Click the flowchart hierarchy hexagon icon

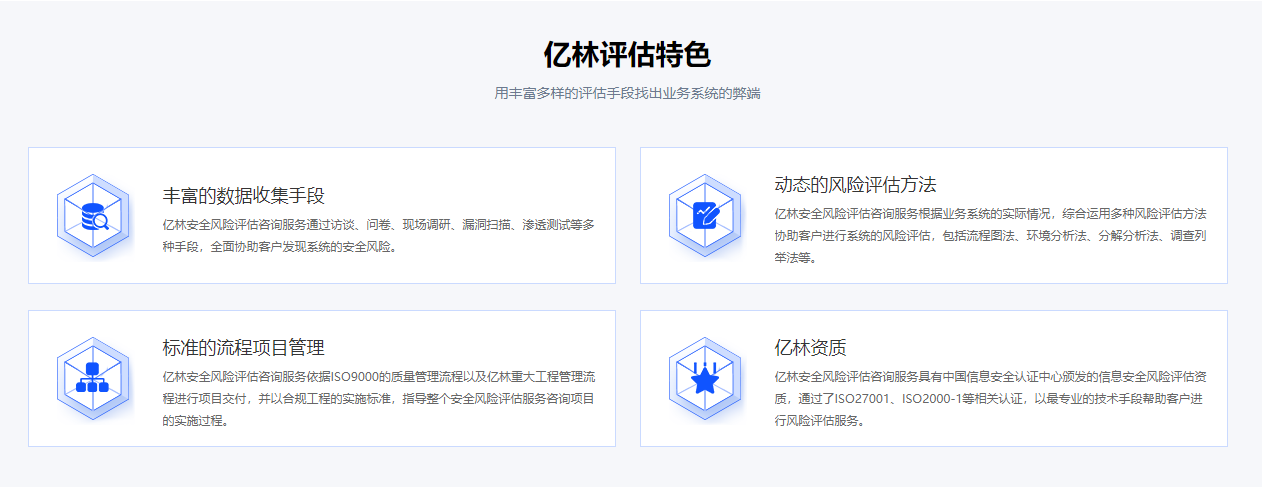(93, 378)
